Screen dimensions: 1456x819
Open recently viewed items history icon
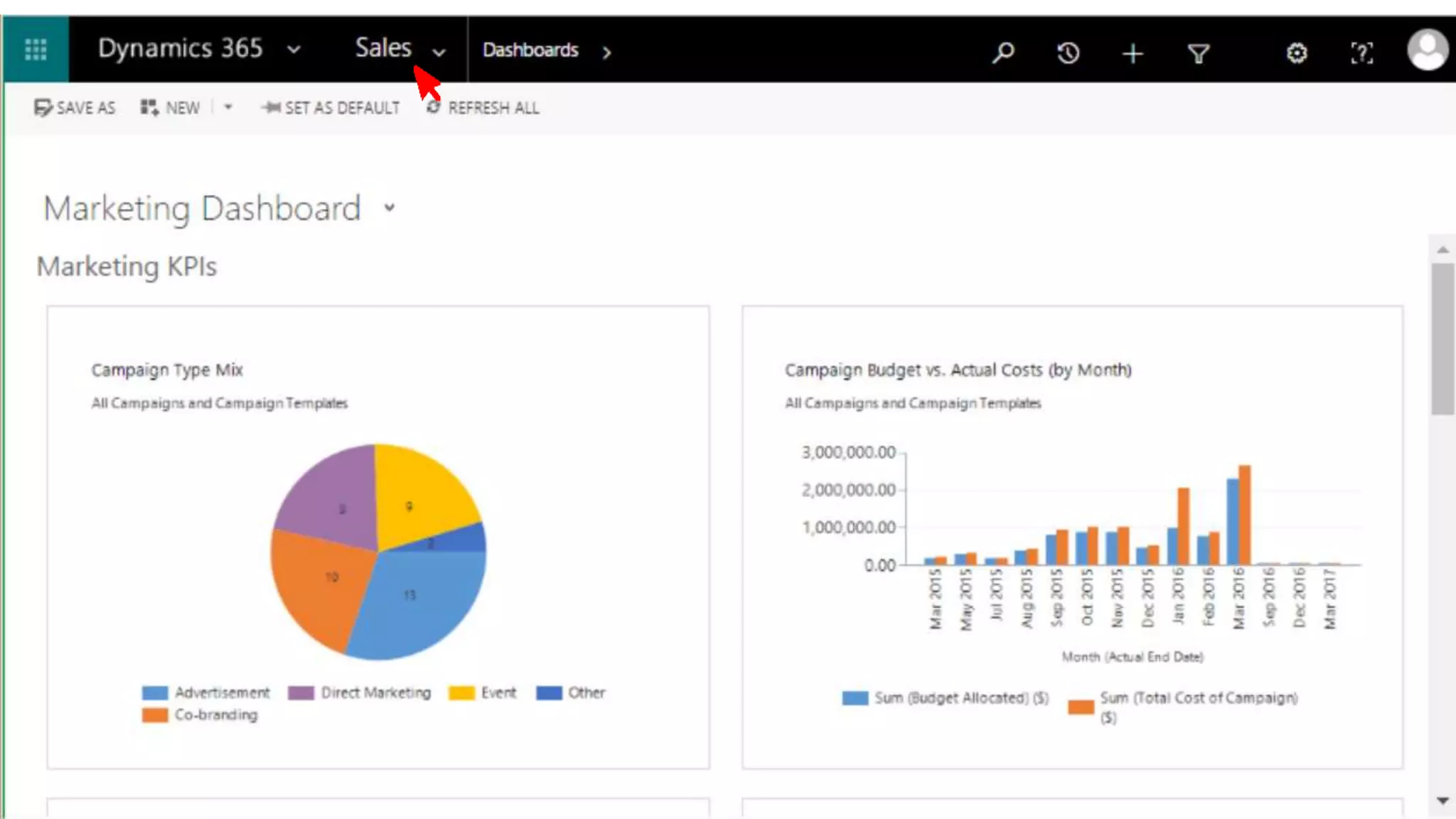tap(1068, 53)
